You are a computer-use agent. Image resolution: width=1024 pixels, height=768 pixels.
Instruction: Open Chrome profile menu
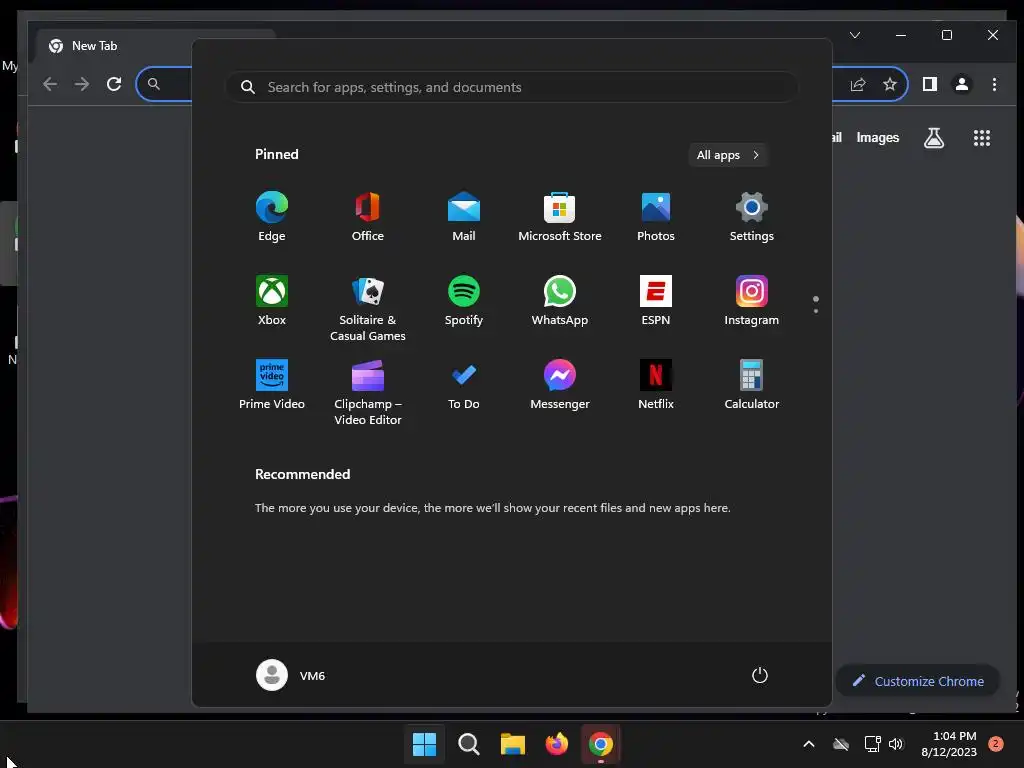[x=962, y=84]
